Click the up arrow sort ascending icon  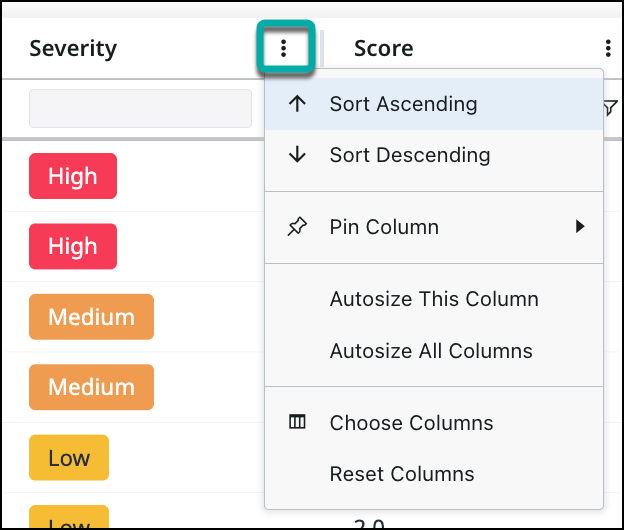[x=297, y=104]
